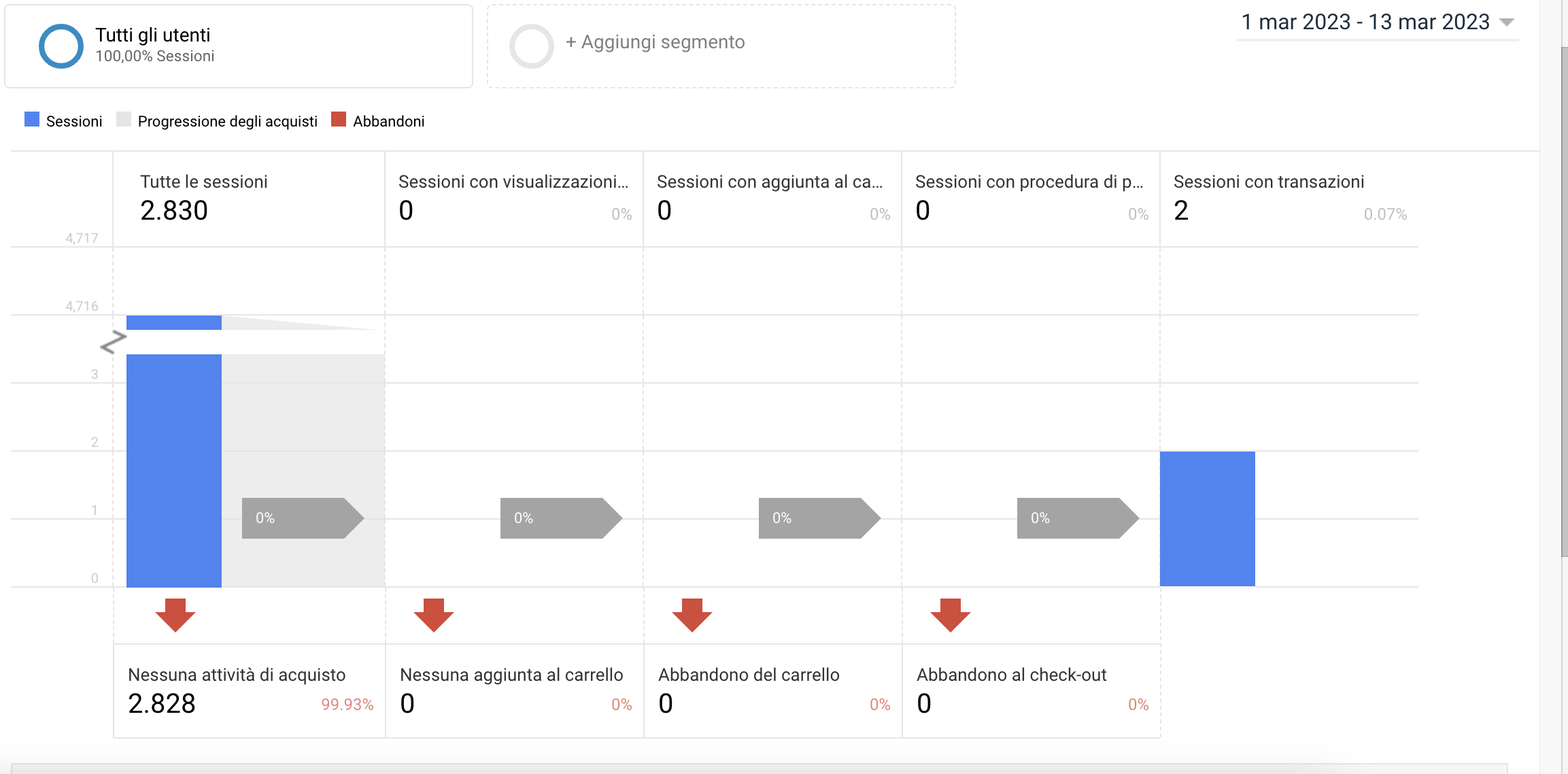
Task: Click the blue bar under Tutte le sessioni
Action: (x=174, y=469)
